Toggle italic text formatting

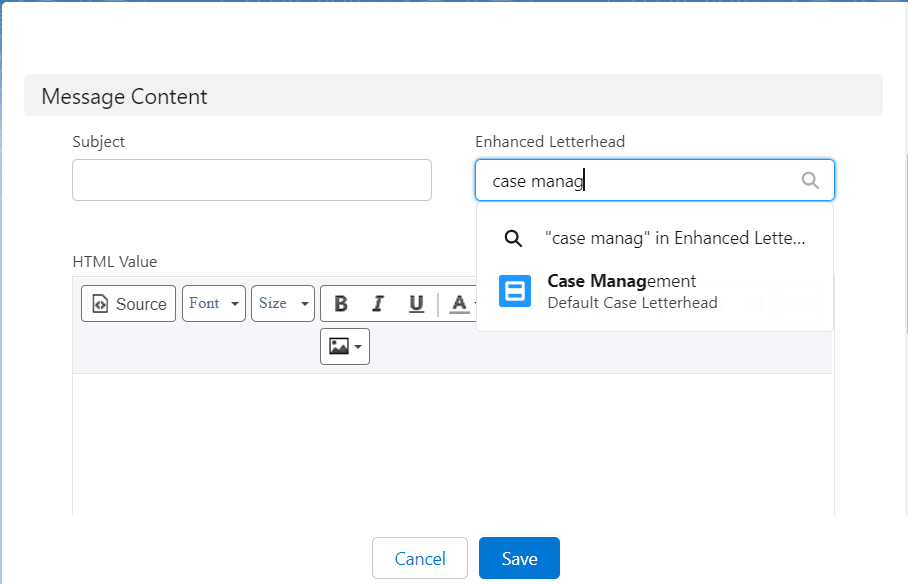(x=378, y=304)
